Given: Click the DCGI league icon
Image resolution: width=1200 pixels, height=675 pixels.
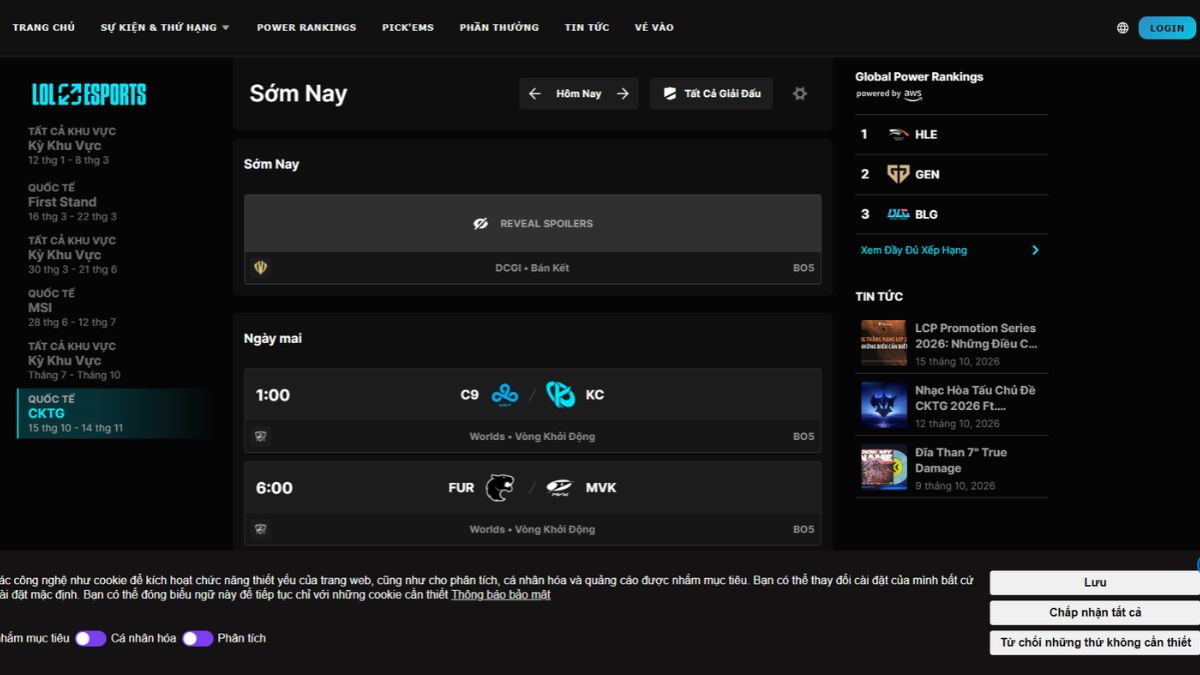Looking at the screenshot, I should [x=261, y=268].
